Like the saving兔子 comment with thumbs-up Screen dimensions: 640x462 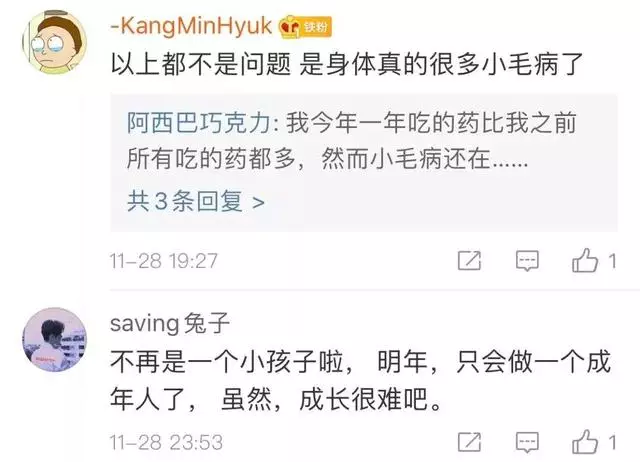click(584, 441)
